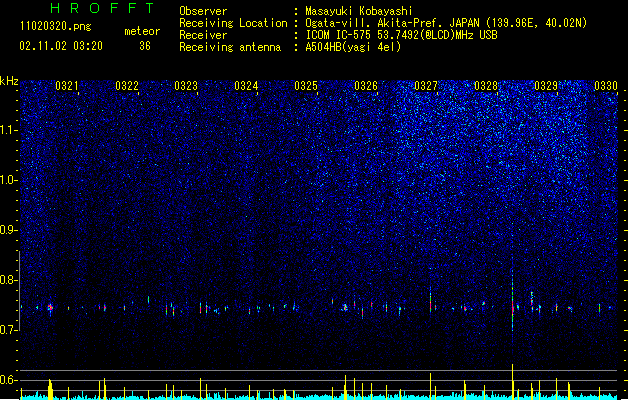Click the timestamp 02.11.02 03:20
The image size is (629, 400).
click(x=61, y=46)
